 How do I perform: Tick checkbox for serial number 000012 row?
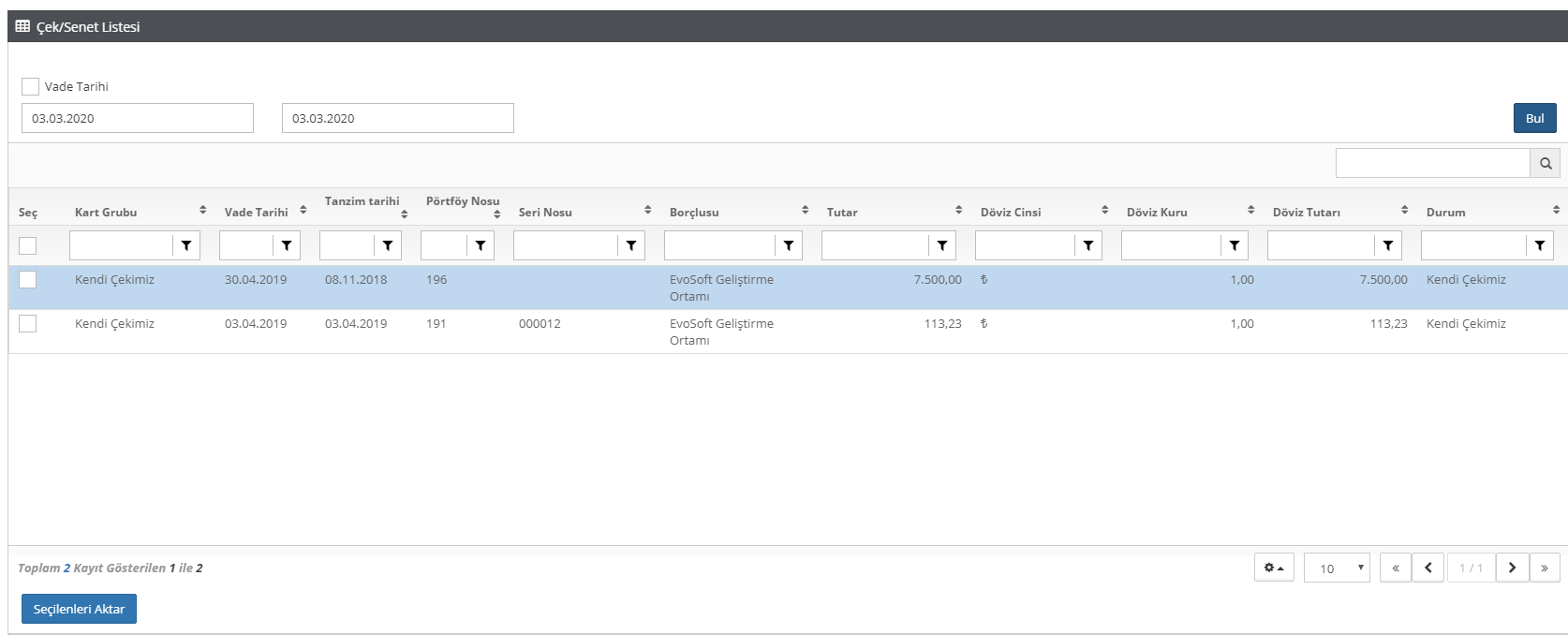[28, 323]
